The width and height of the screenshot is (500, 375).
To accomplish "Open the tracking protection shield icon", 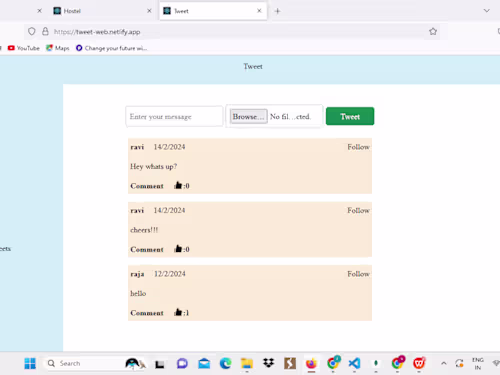I will point(31,32).
